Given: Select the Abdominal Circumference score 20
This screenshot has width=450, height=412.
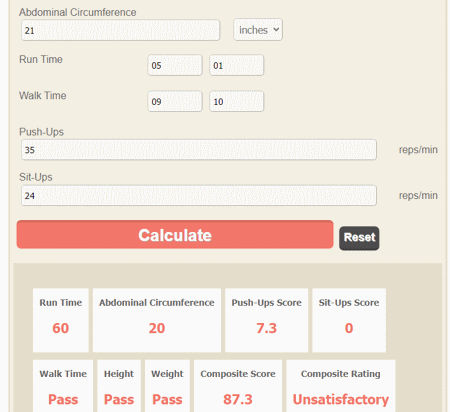Looking at the screenshot, I should pyautogui.click(x=157, y=328).
